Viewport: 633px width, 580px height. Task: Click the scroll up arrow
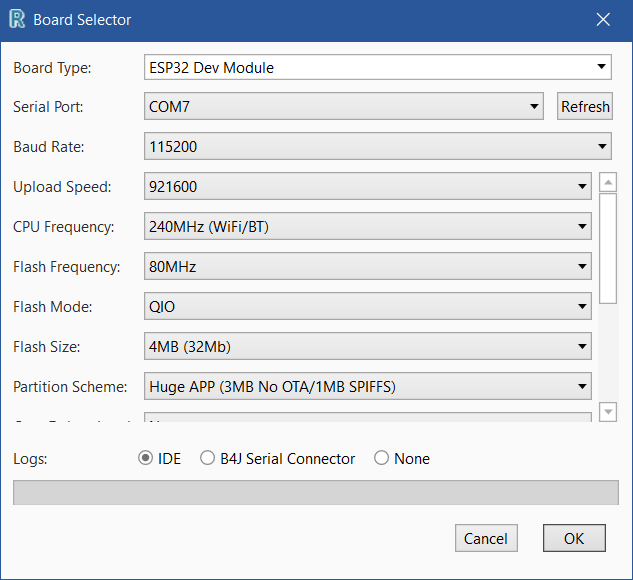point(608,184)
